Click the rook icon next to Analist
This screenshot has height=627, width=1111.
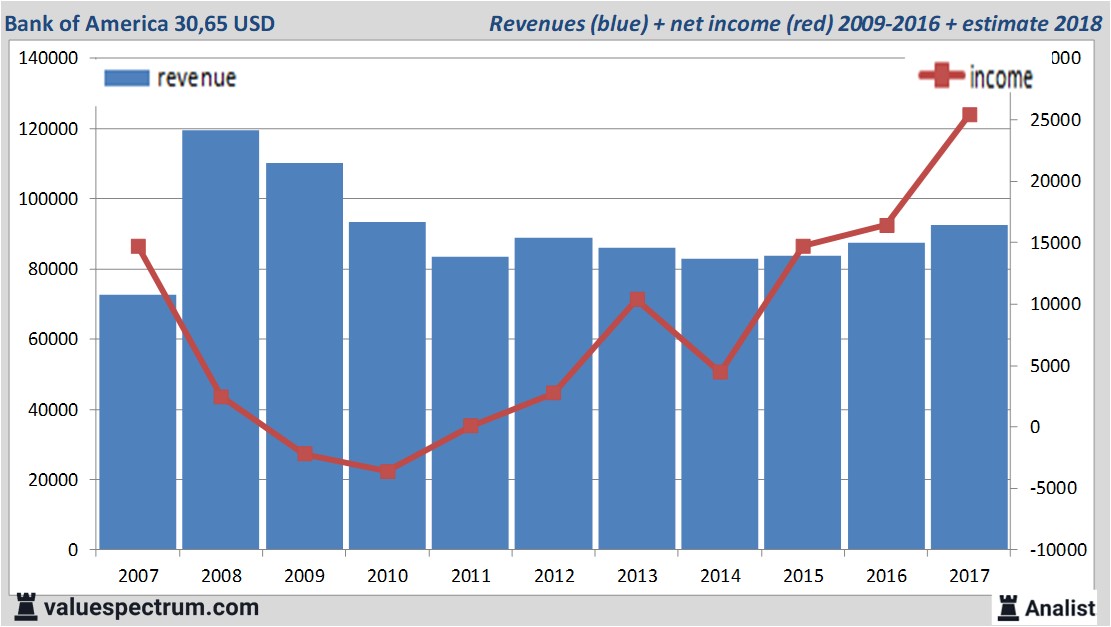point(1007,607)
